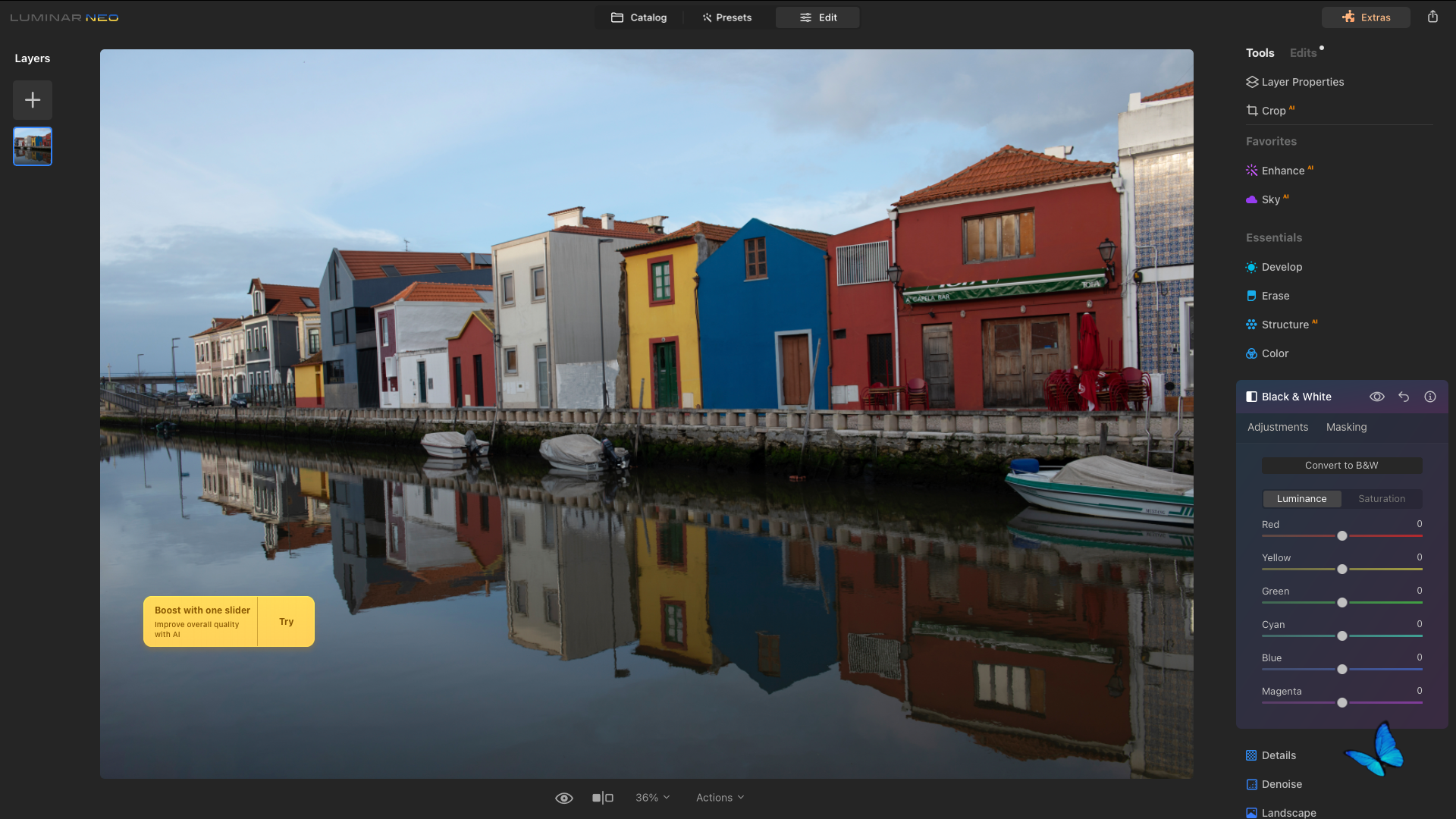Switch to the Edit tab
This screenshot has height=819, width=1456.
pyautogui.click(x=817, y=17)
